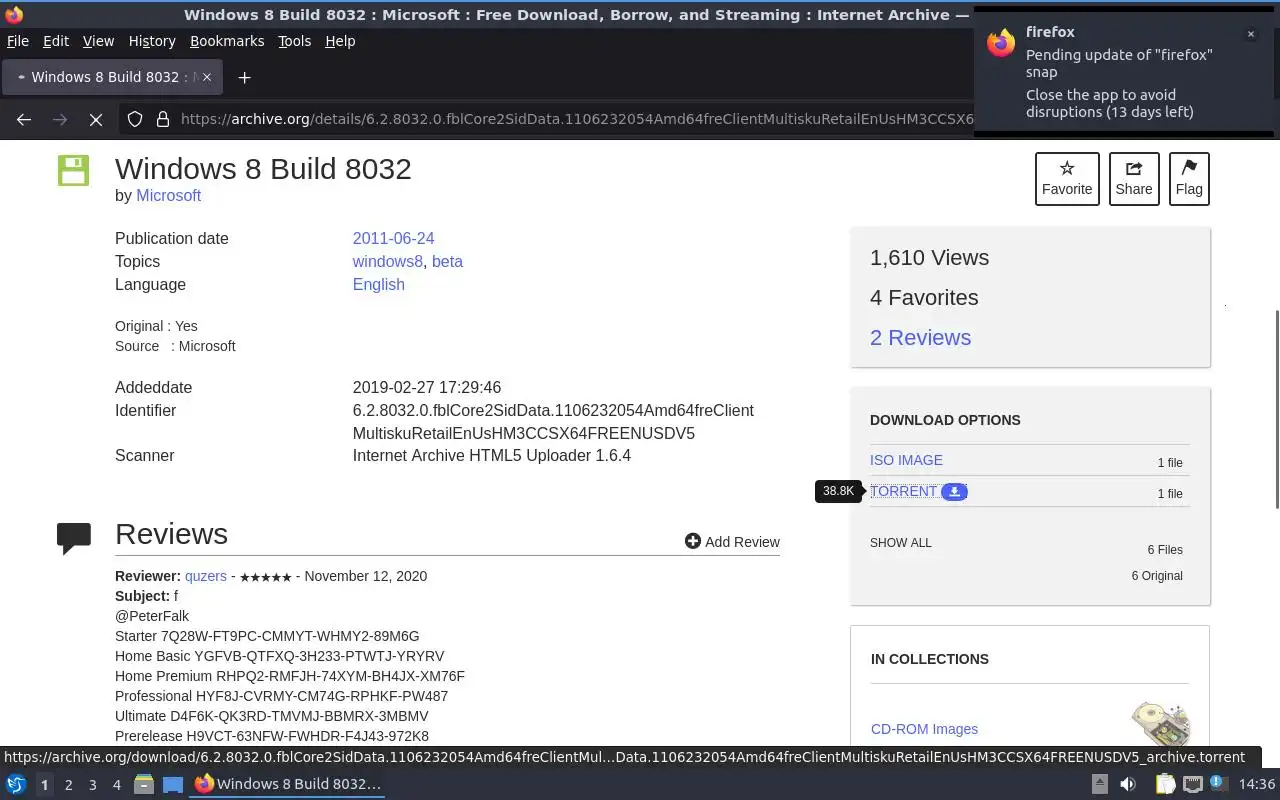
Task: Open the Tools menu
Action: click(x=294, y=41)
